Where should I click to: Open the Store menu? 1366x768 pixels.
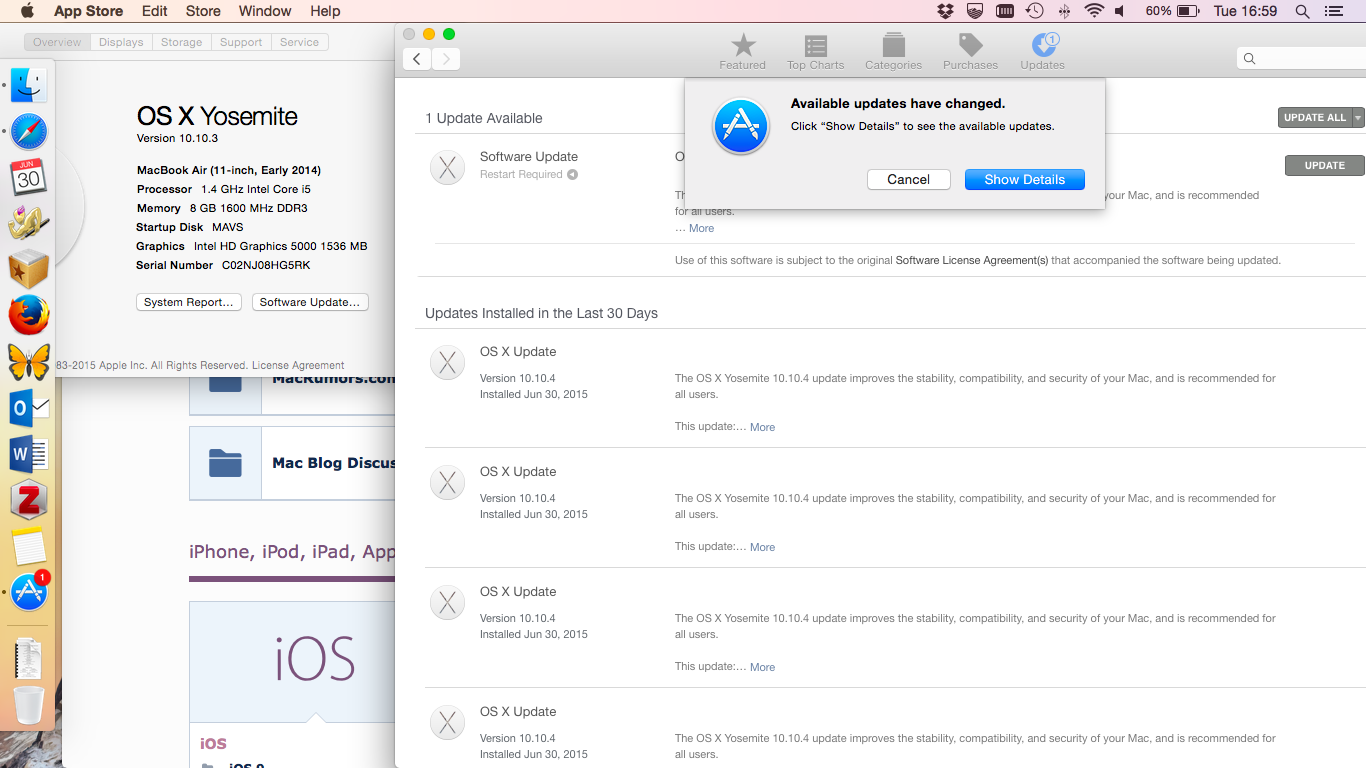click(203, 11)
